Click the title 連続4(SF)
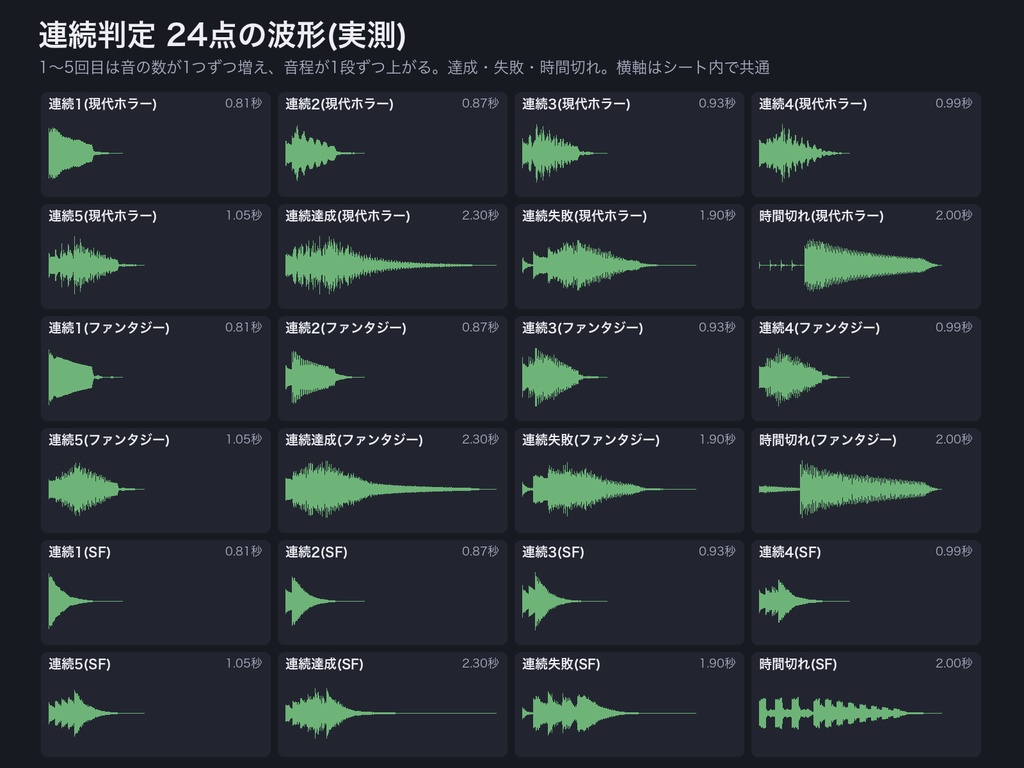Image resolution: width=1024 pixels, height=768 pixels. (790, 552)
